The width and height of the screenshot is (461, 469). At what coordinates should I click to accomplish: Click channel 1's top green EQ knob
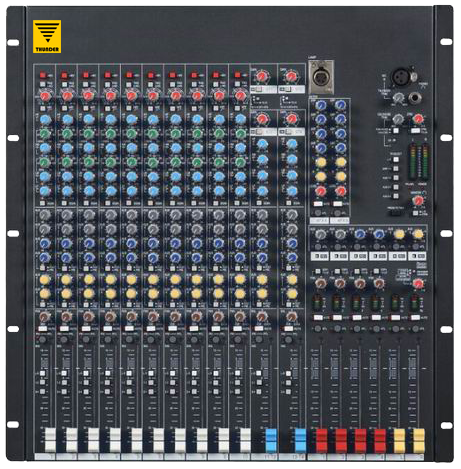click(x=45, y=134)
